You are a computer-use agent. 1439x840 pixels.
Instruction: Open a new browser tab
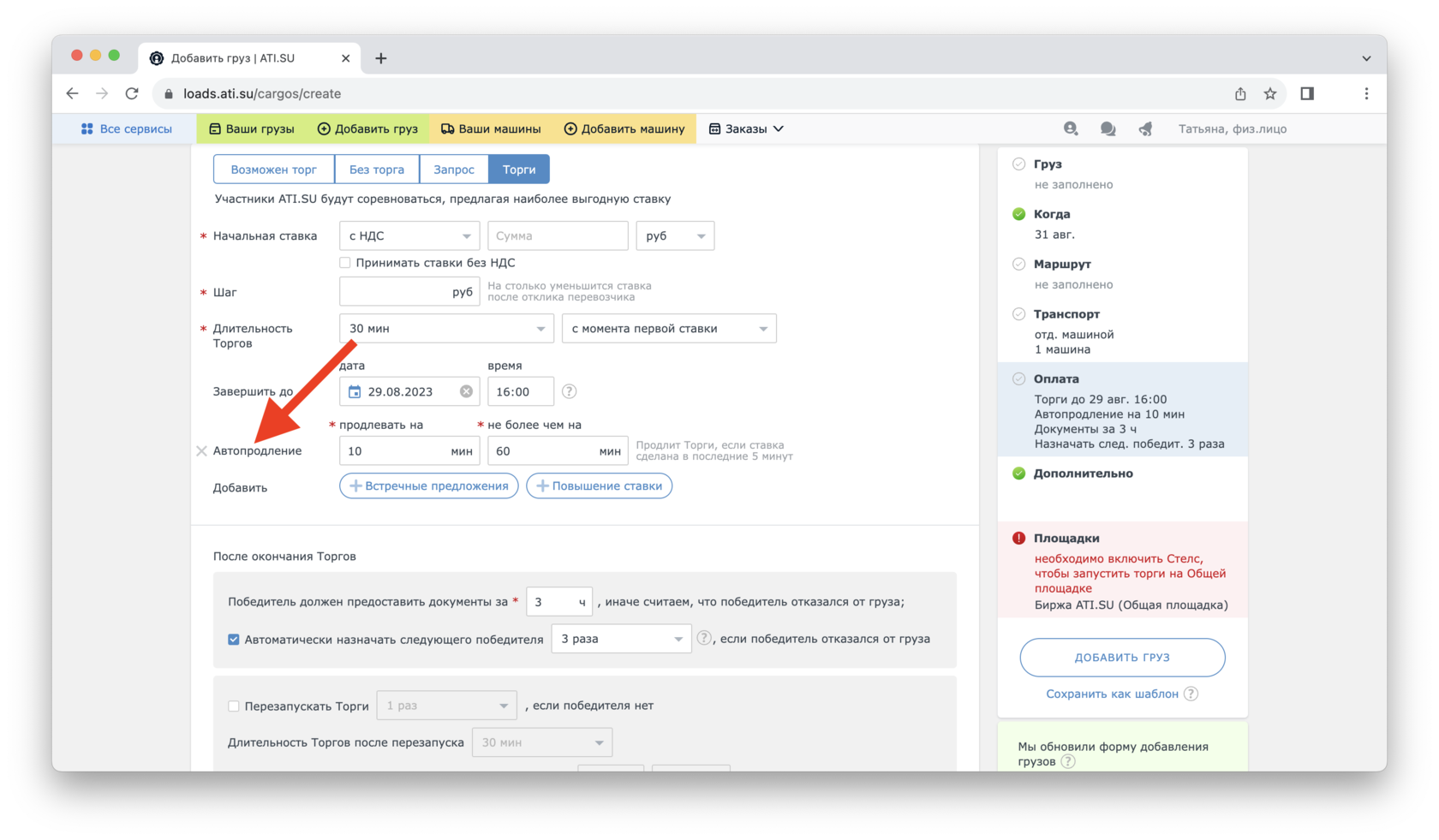(381, 58)
